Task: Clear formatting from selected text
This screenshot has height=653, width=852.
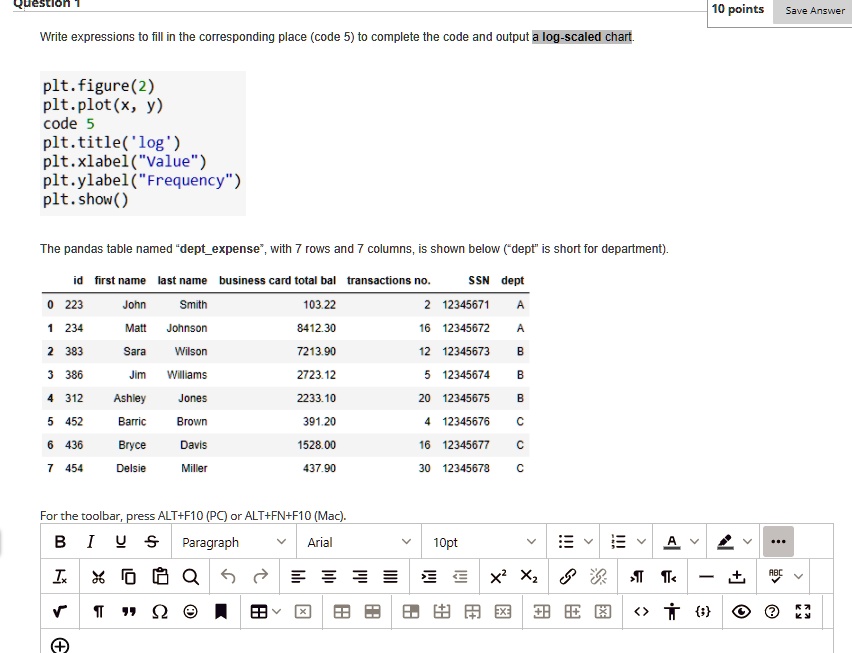Action: click(x=60, y=576)
